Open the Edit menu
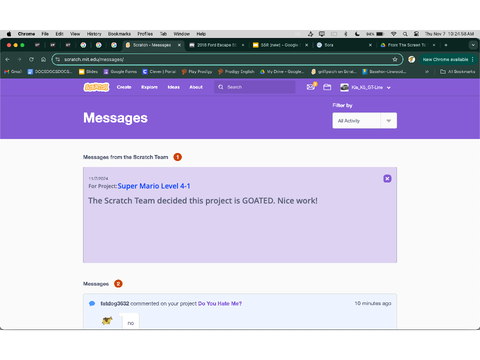 tap(59, 34)
